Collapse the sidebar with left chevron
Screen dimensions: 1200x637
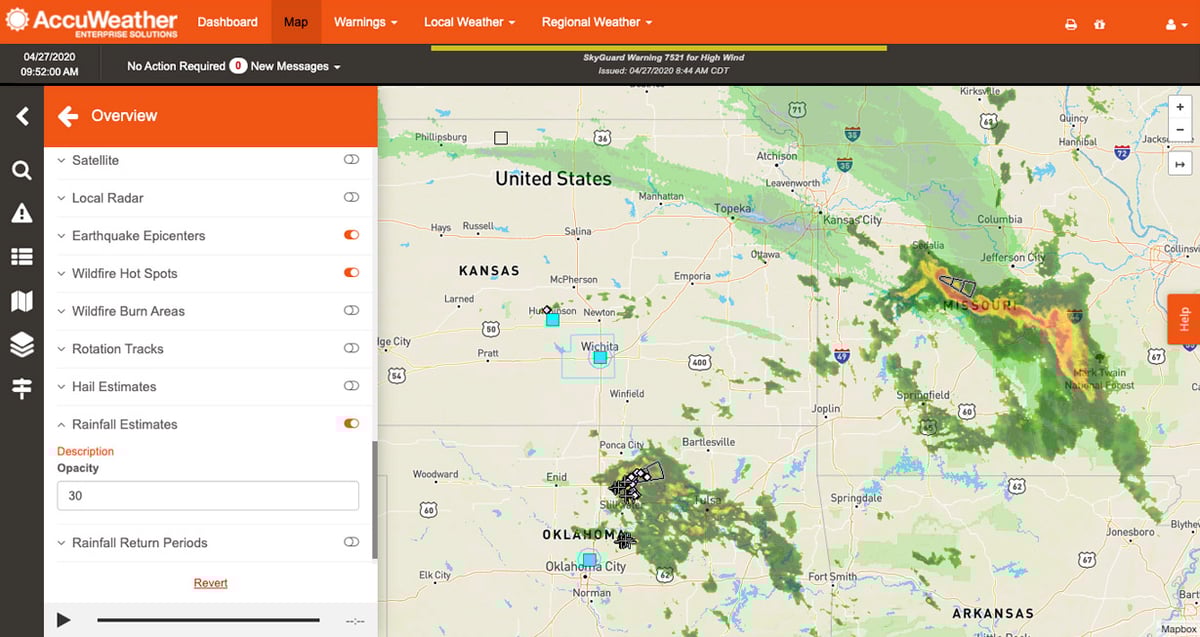click(x=22, y=116)
